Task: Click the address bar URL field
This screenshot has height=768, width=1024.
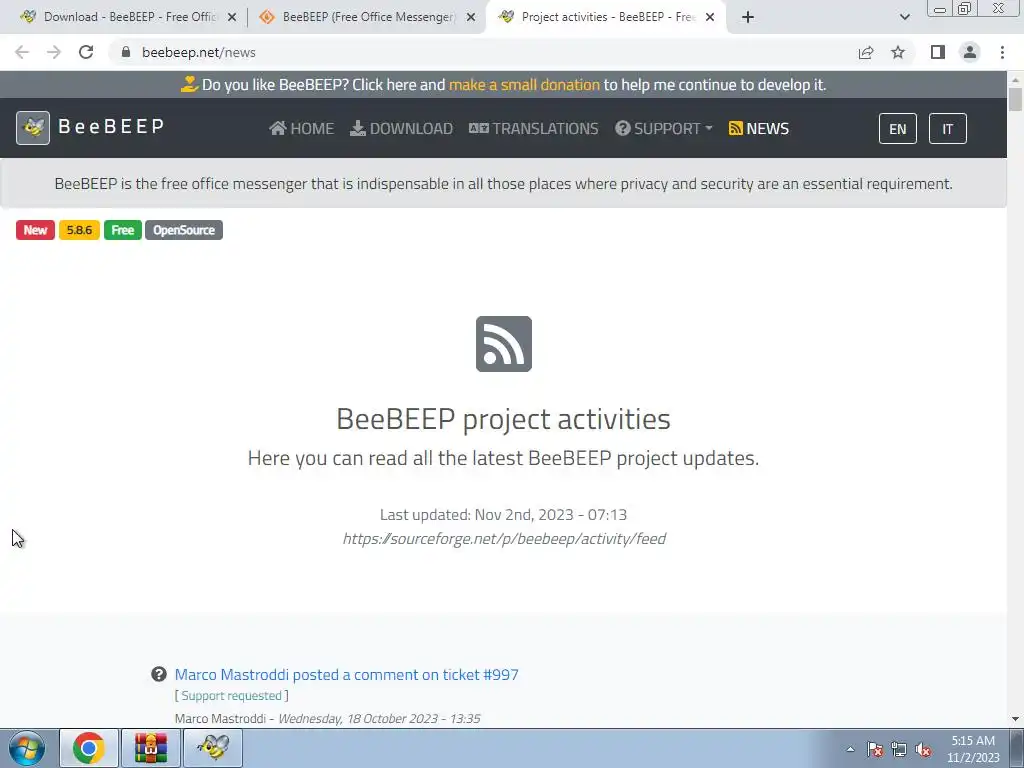Action: [x=483, y=52]
